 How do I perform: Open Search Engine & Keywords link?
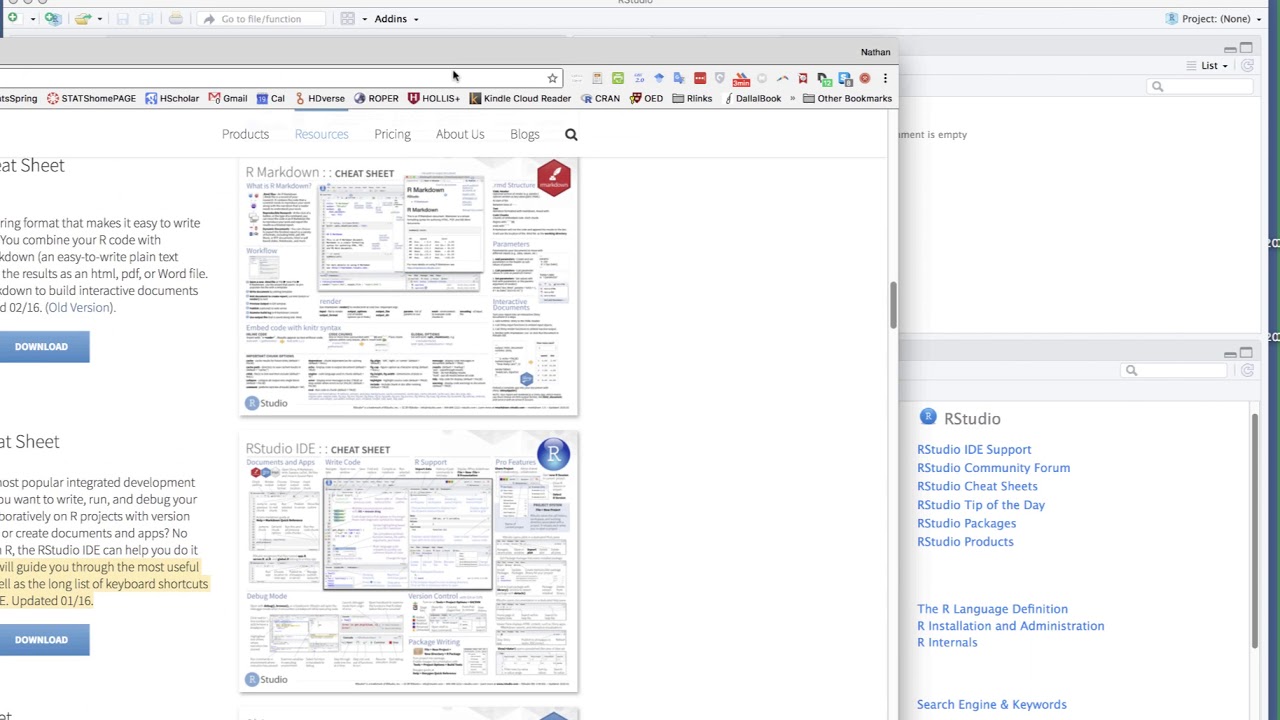[x=991, y=705]
